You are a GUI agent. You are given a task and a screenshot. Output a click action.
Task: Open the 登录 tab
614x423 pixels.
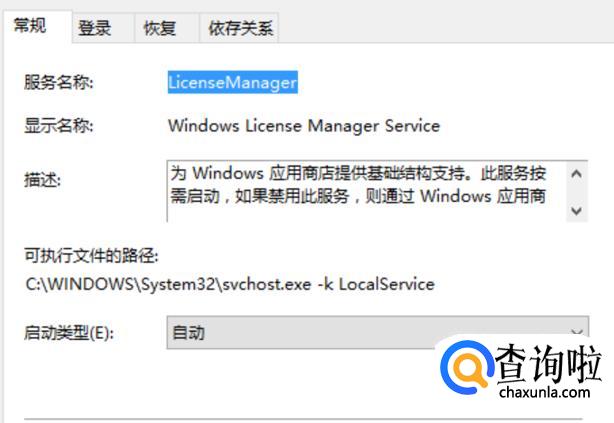pos(95,28)
